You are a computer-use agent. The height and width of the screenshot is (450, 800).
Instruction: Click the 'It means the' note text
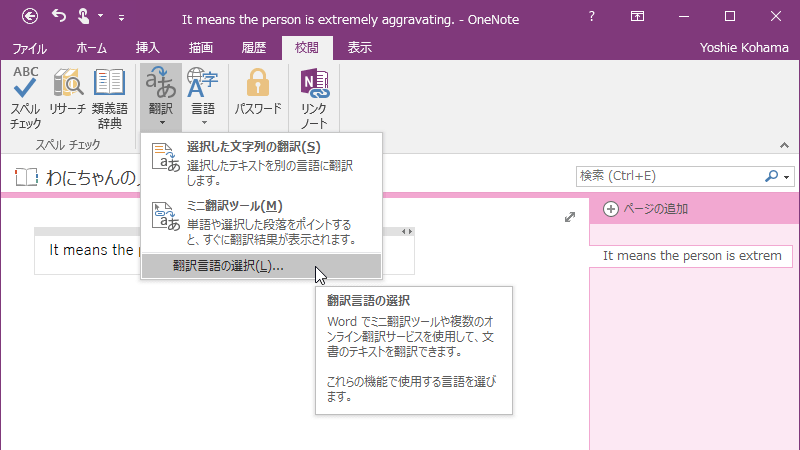(91, 250)
